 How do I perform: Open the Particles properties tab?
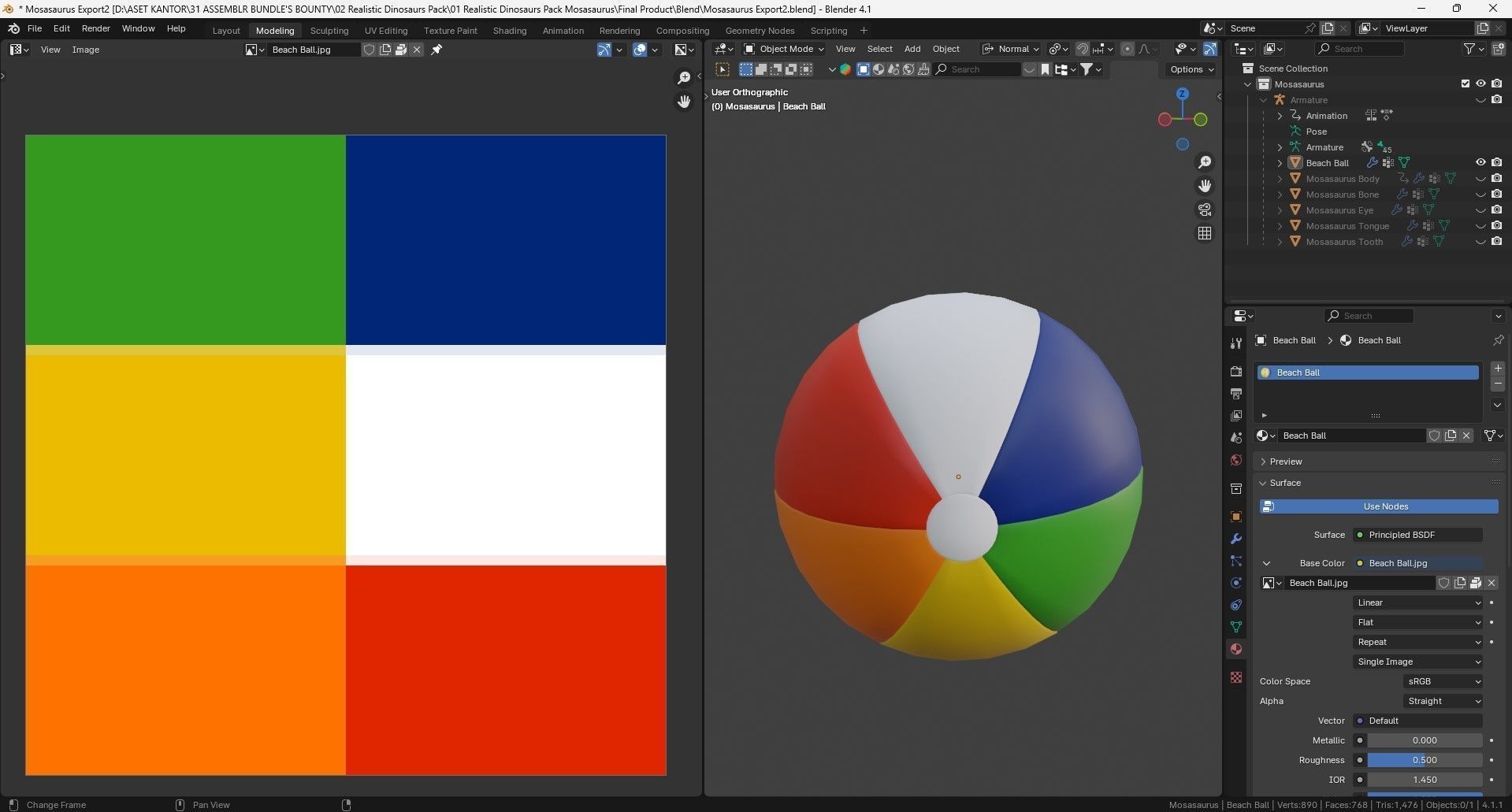[1235, 561]
